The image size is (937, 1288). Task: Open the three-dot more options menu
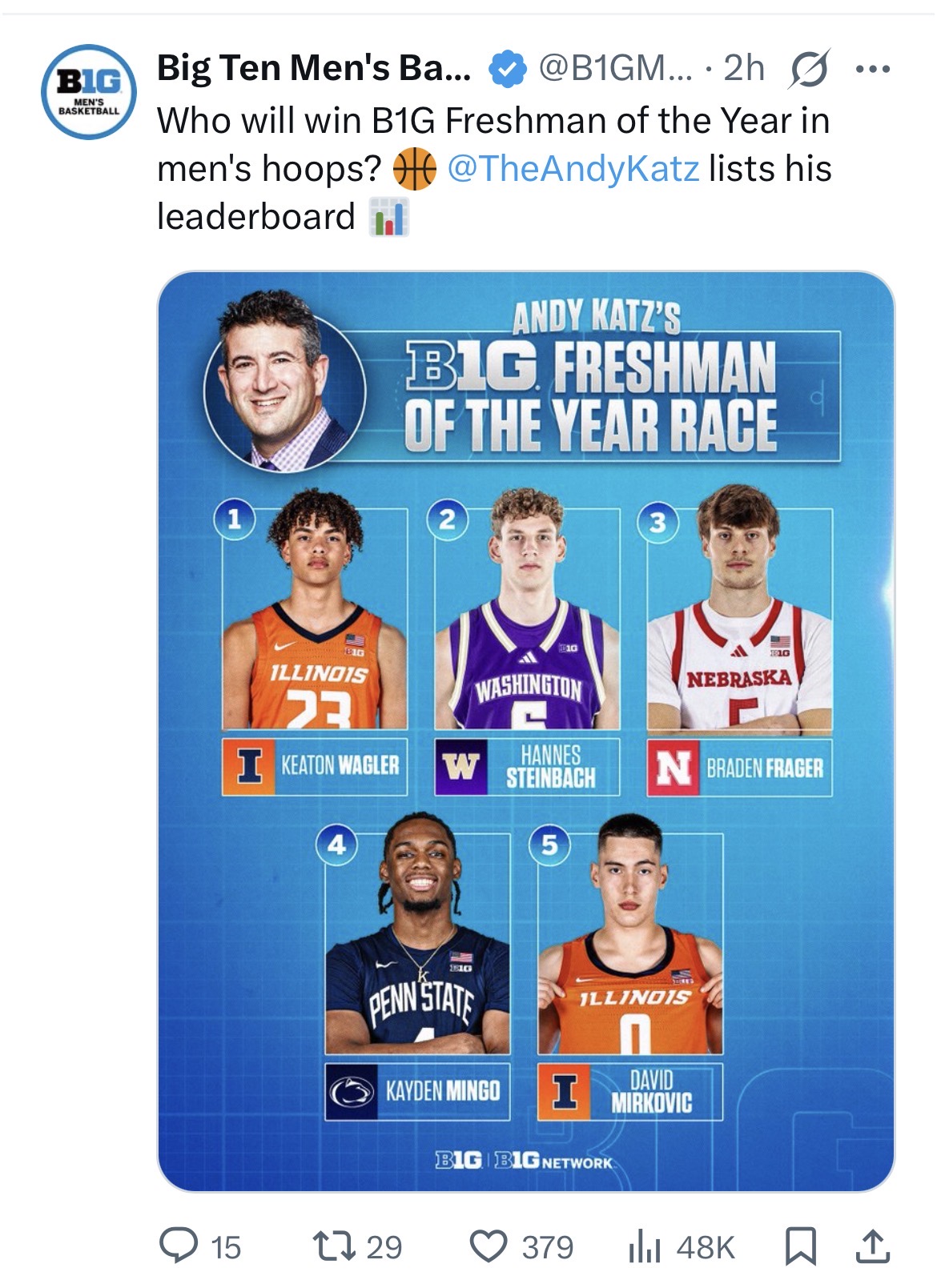872,70
